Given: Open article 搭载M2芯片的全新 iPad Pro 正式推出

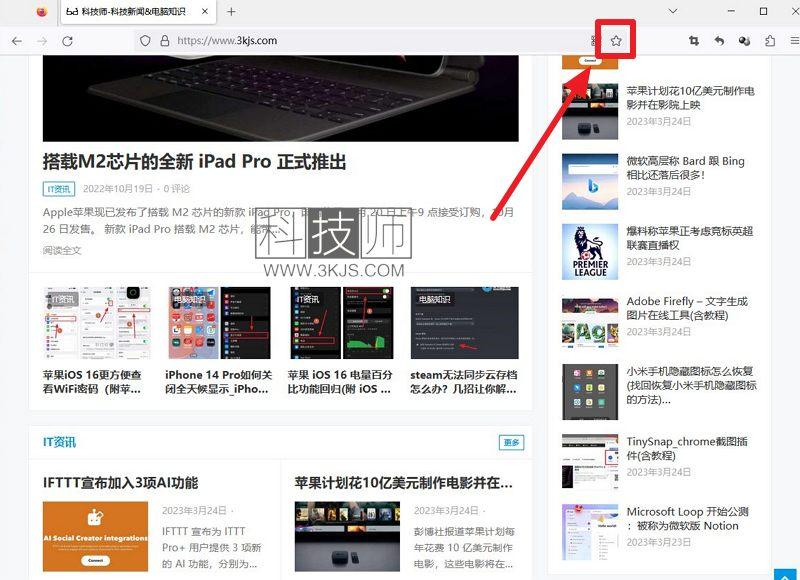Looking at the screenshot, I should [194, 162].
